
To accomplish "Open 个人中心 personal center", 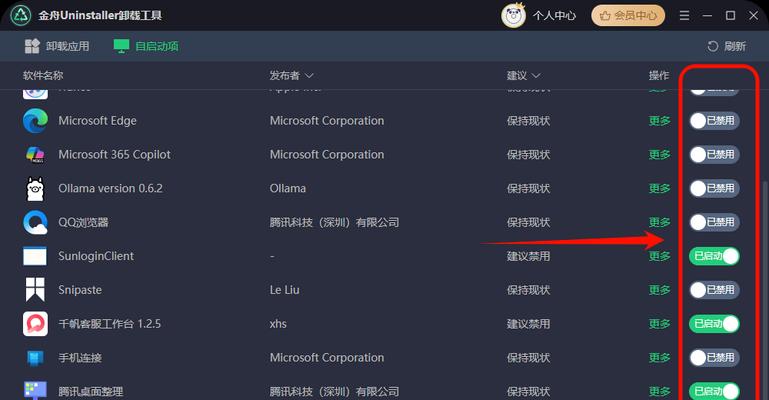I will [x=554, y=16].
